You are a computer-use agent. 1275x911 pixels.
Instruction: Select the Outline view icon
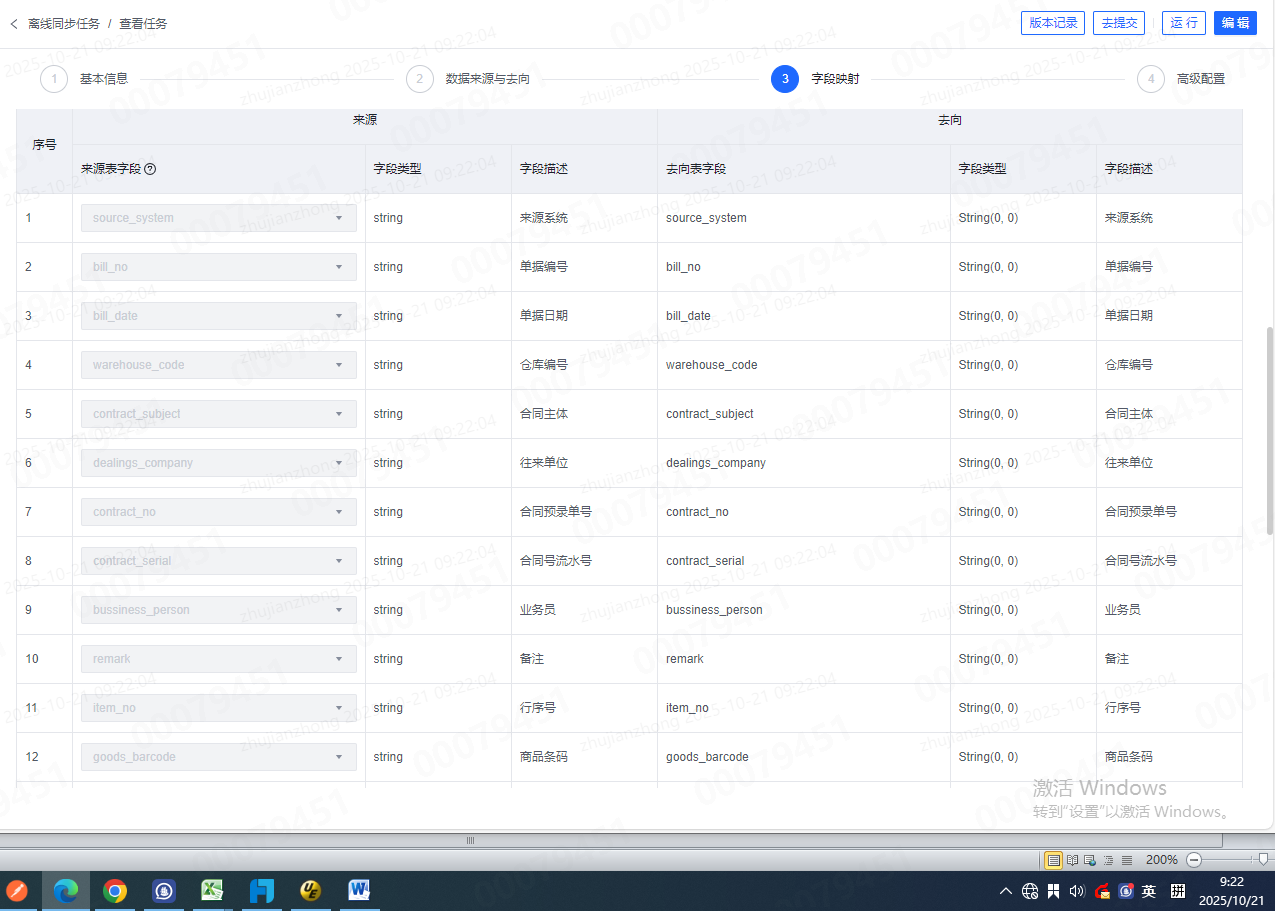1108,860
